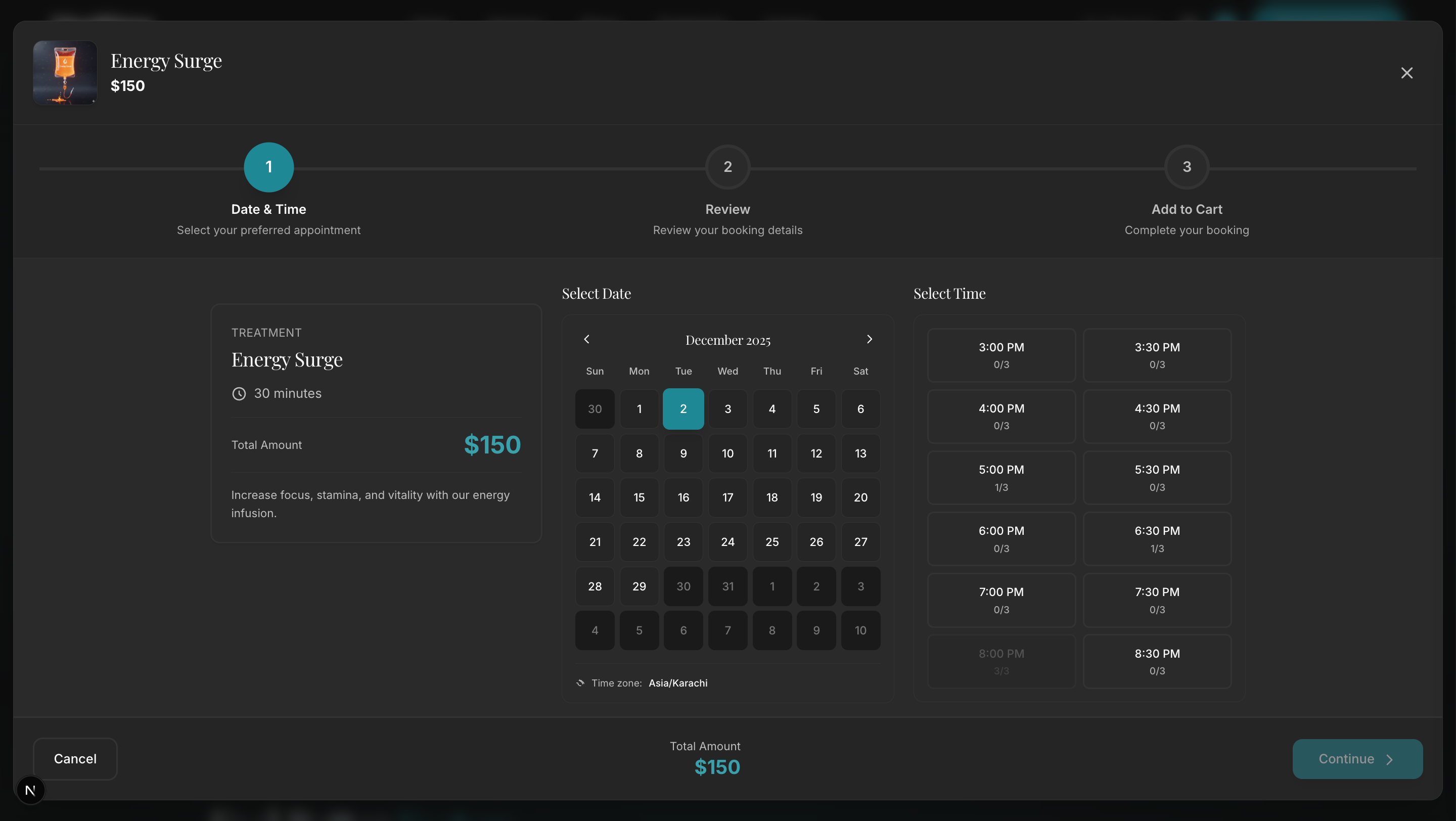Click the step 3 Add to Cart circle
1456x821 pixels.
[x=1187, y=167]
